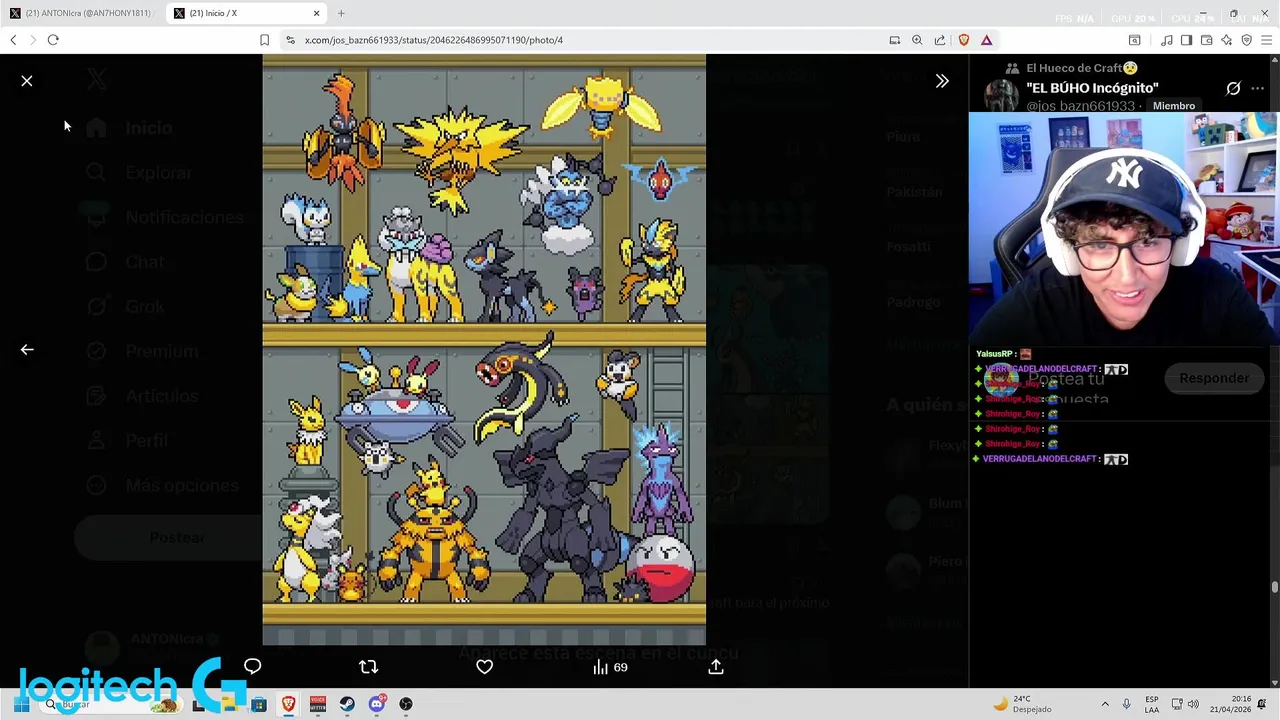1280x720 pixels.
Task: Click the microphone tray icon
Action: [1127, 704]
